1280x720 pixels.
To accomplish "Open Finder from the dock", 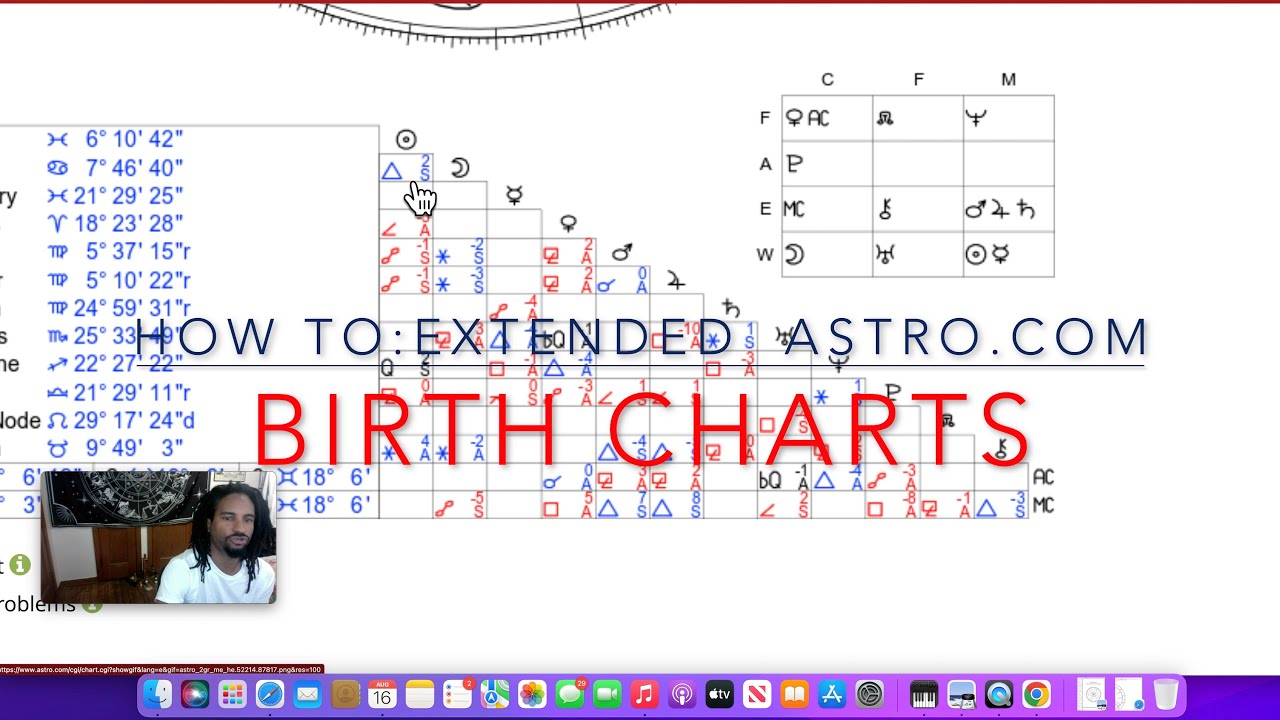I will tap(157, 694).
